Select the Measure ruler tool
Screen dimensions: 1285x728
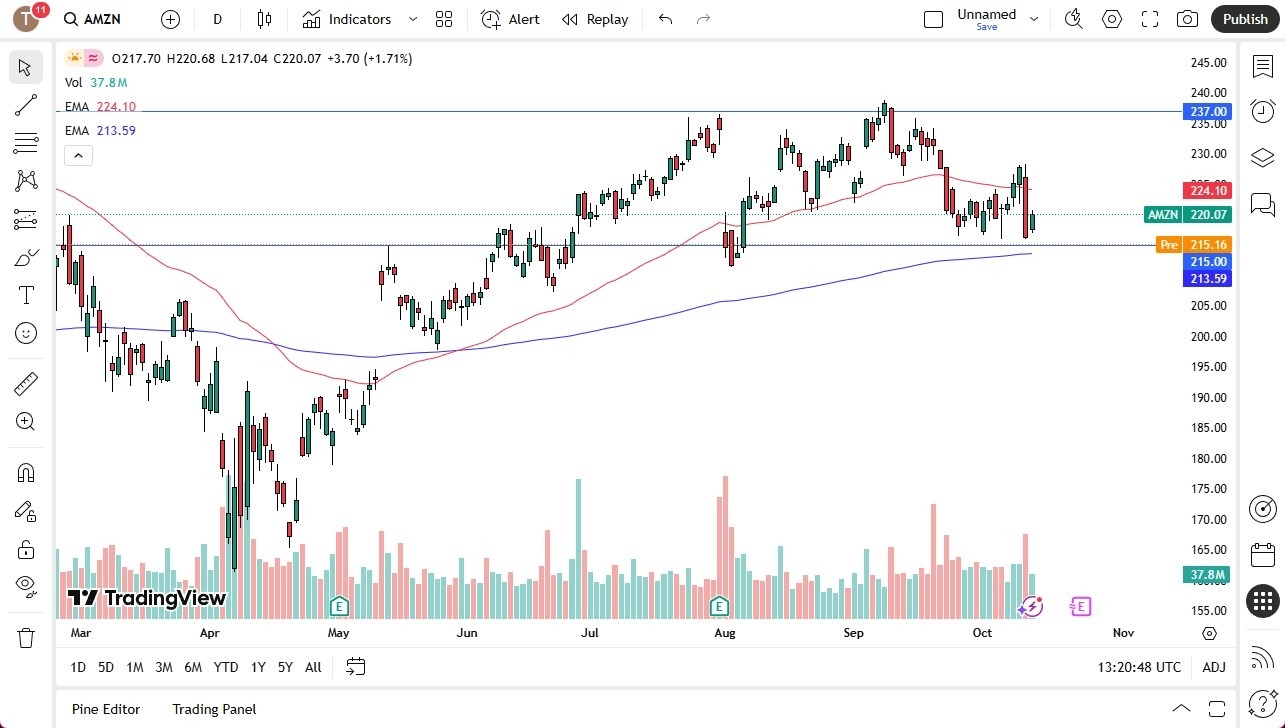(25, 383)
